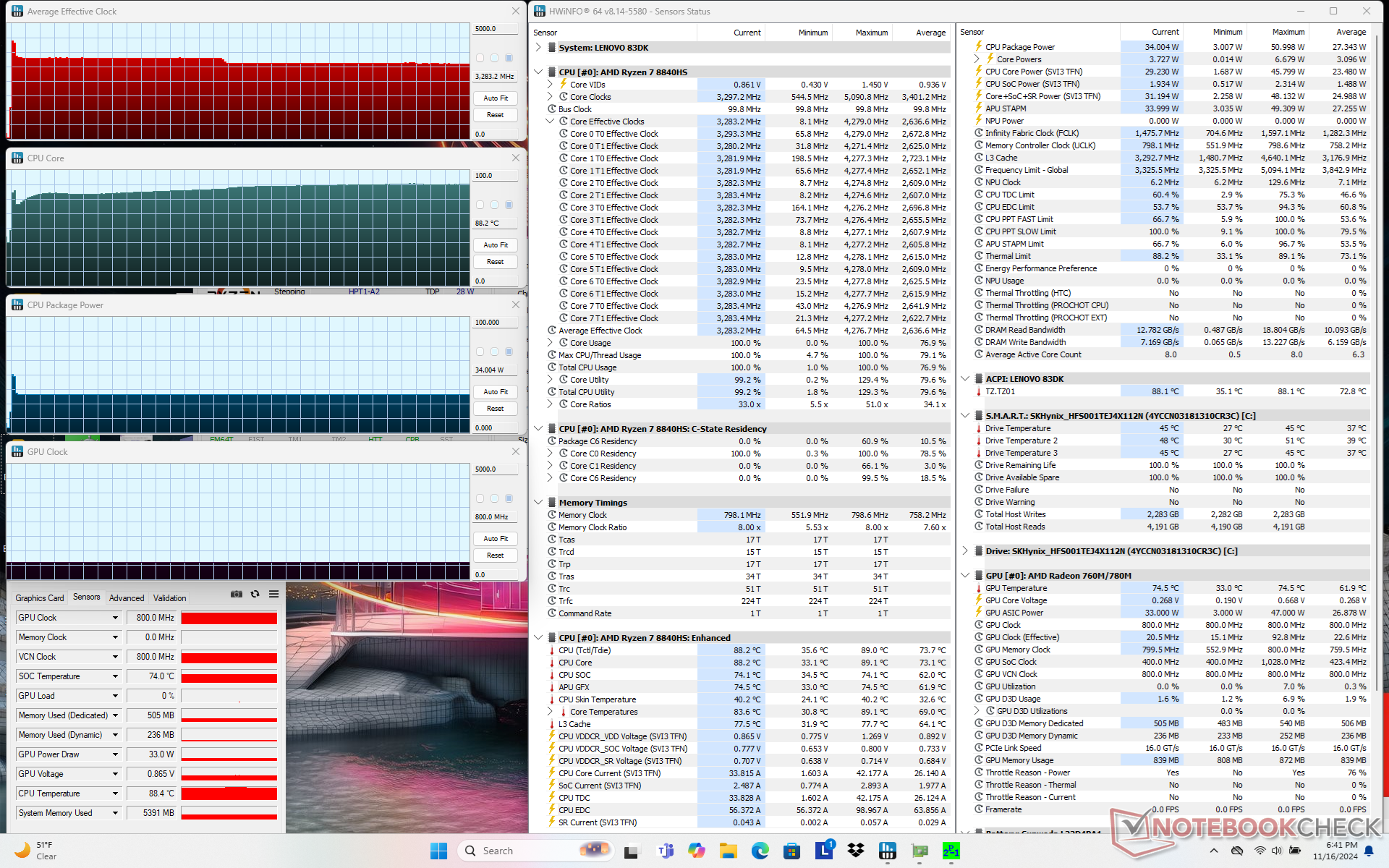Screen dimensions: 1389x868
Task: Open Task View from the taskbar
Action: point(631,851)
